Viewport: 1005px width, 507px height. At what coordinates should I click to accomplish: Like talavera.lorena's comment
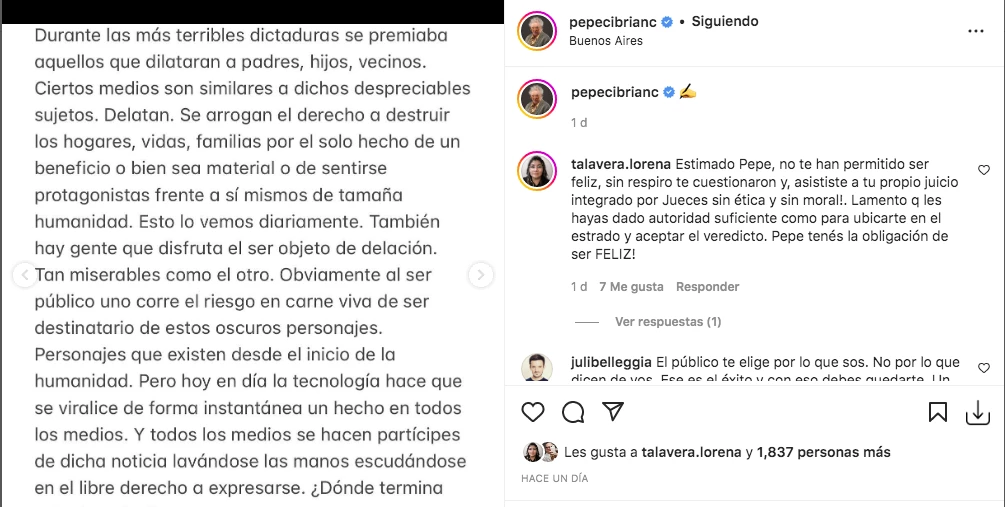984,170
